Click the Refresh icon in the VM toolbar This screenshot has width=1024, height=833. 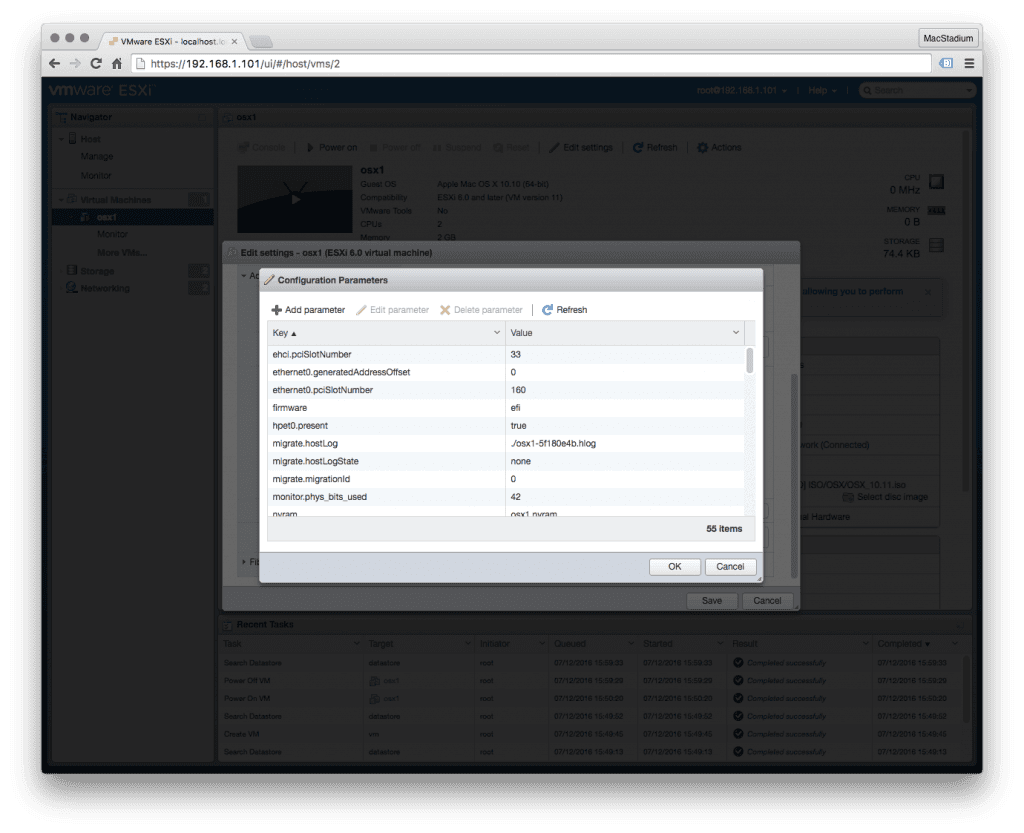pyautogui.click(x=637, y=146)
